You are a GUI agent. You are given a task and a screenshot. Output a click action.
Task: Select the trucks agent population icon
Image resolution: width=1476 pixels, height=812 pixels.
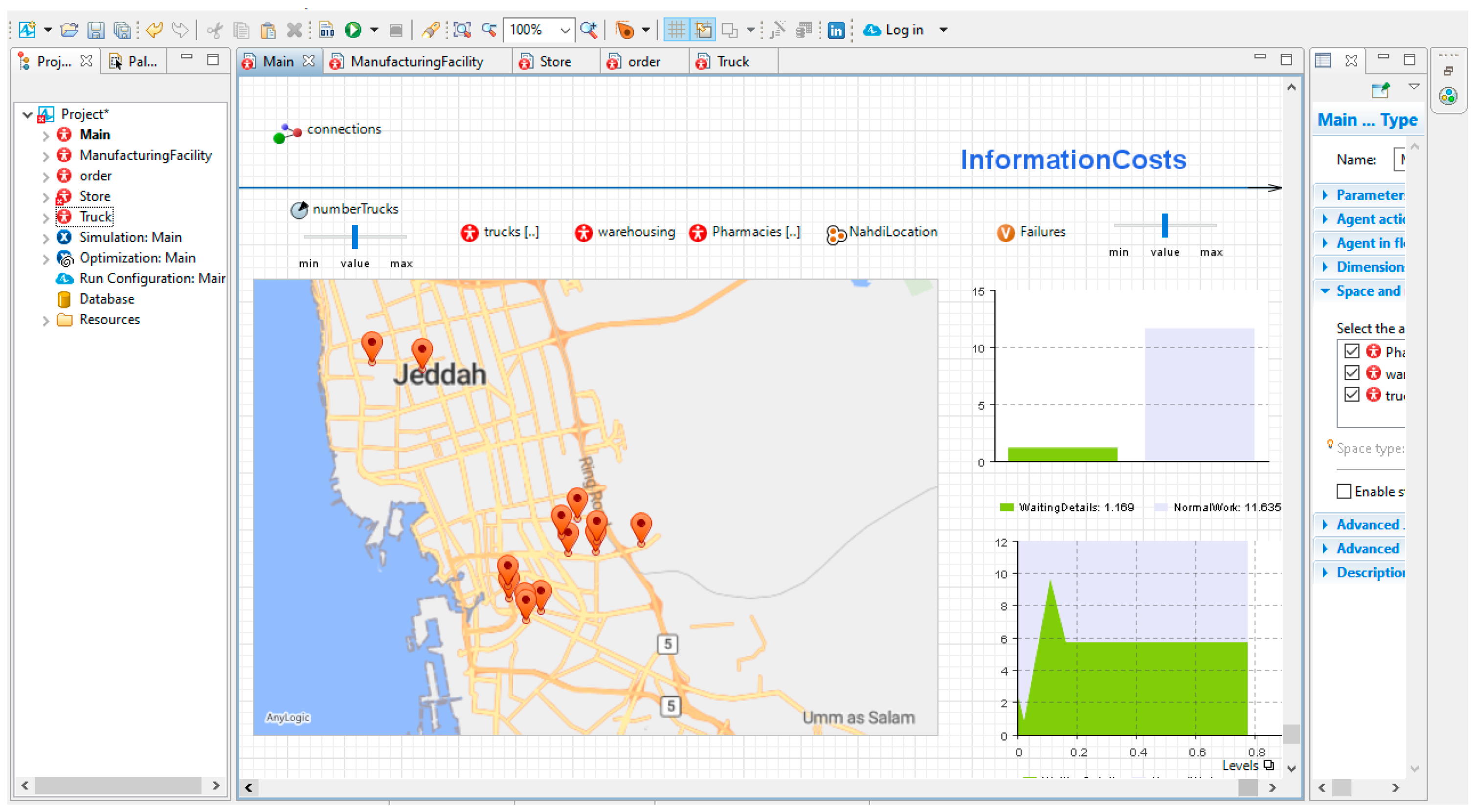pyautogui.click(x=470, y=233)
